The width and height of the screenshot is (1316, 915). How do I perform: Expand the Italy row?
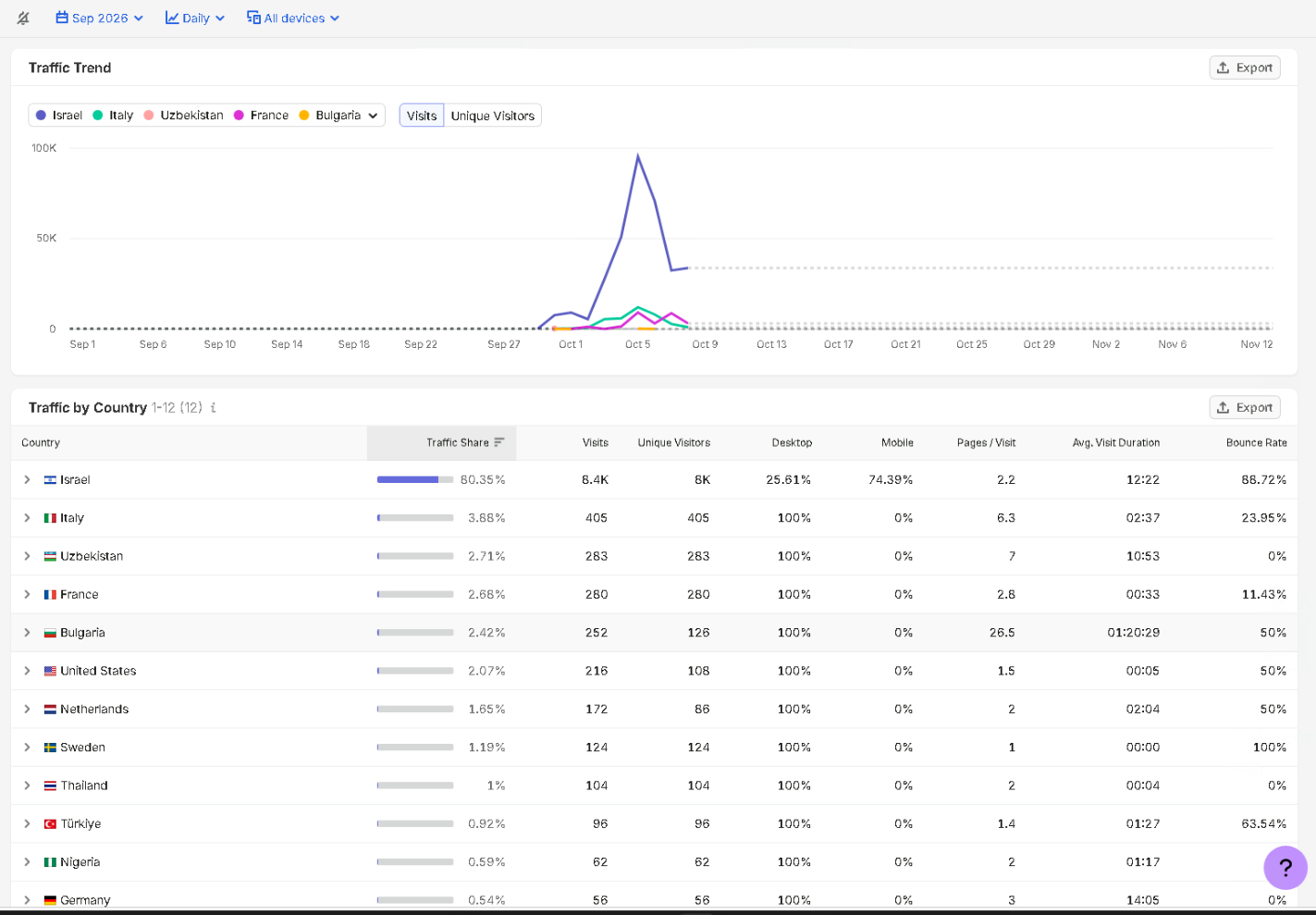[x=27, y=517]
